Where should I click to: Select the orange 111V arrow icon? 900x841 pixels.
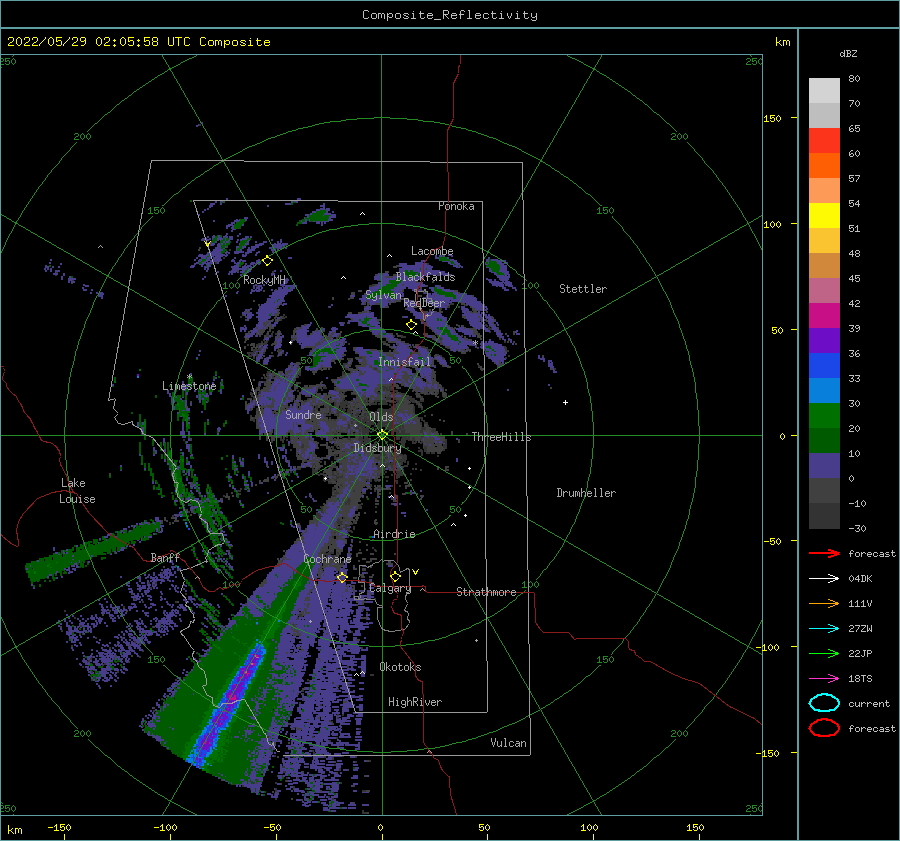(x=824, y=603)
